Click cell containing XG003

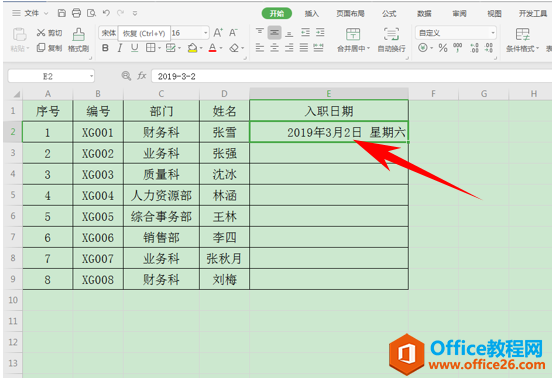point(98,174)
